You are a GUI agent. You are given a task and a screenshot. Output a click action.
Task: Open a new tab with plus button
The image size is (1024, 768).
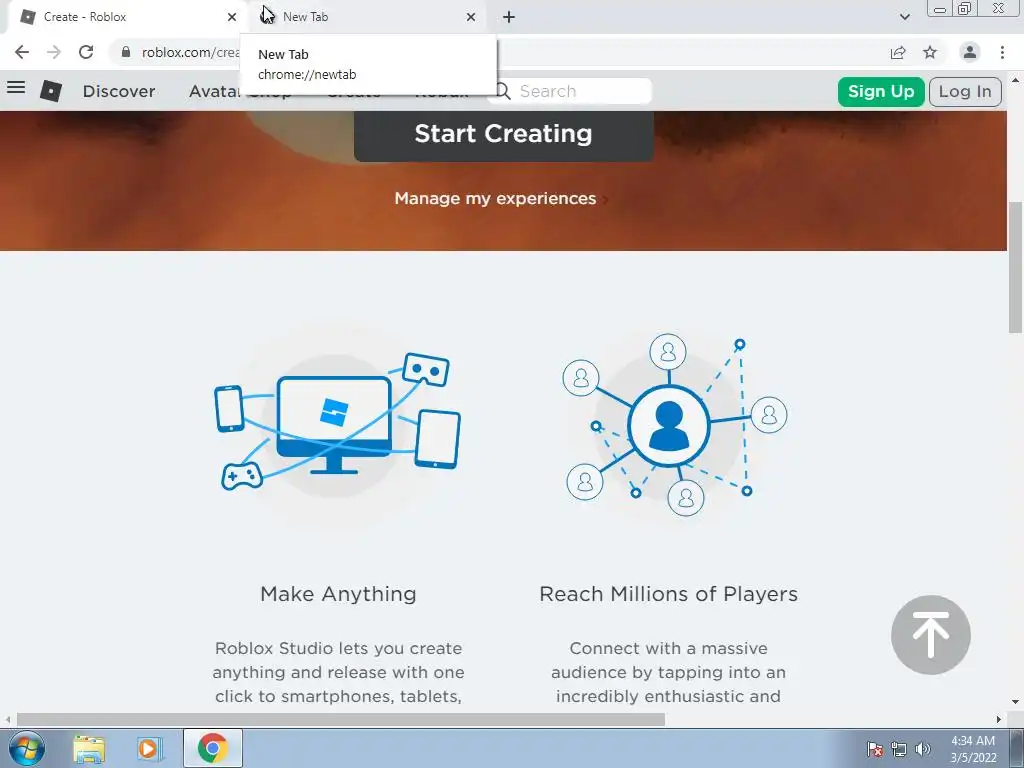click(509, 17)
